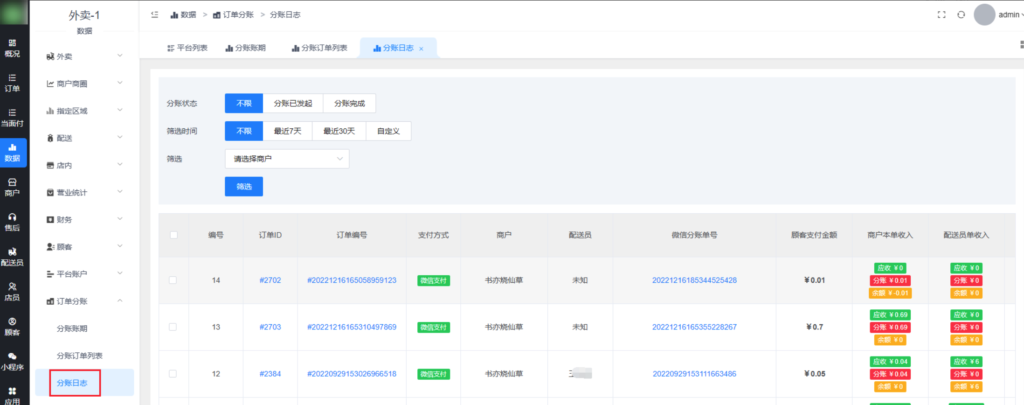1024x405 pixels.
Task: Click the refresh icon beside admin avatar
Action: tap(961, 15)
